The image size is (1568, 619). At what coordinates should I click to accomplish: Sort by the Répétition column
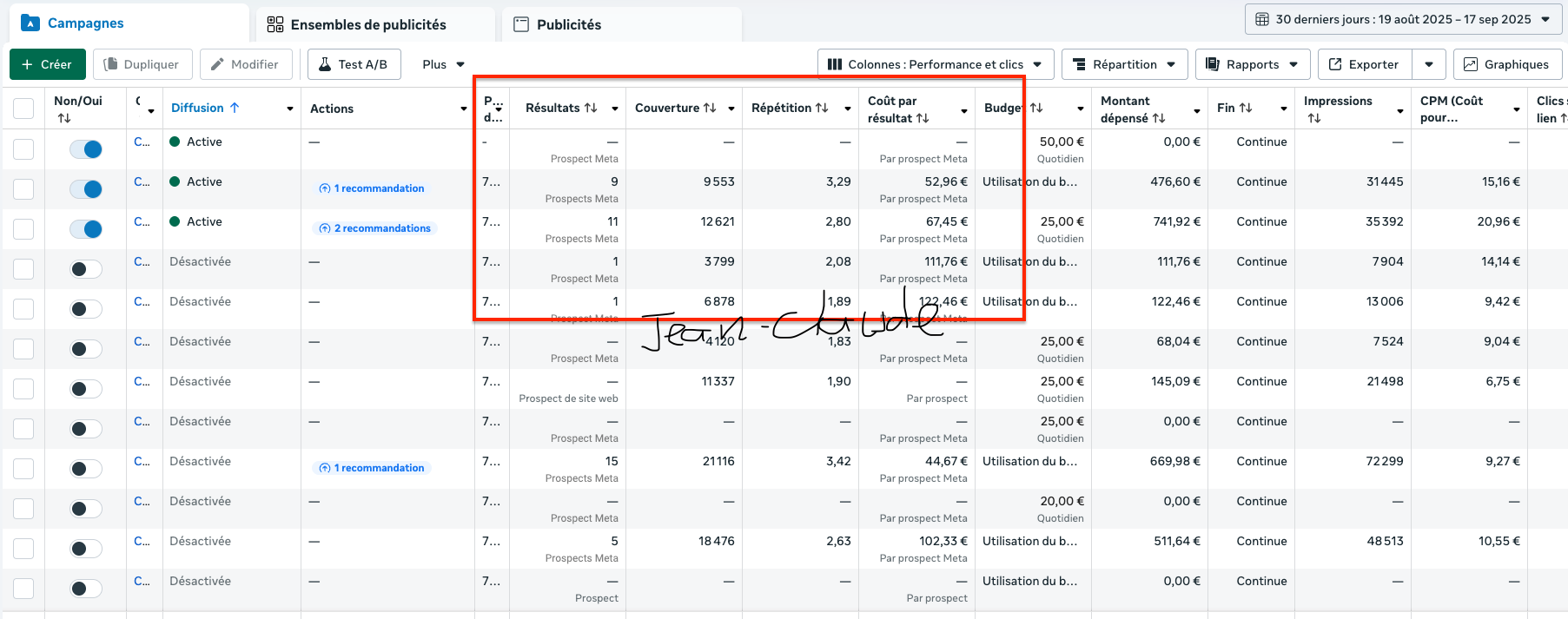pyautogui.click(x=790, y=108)
